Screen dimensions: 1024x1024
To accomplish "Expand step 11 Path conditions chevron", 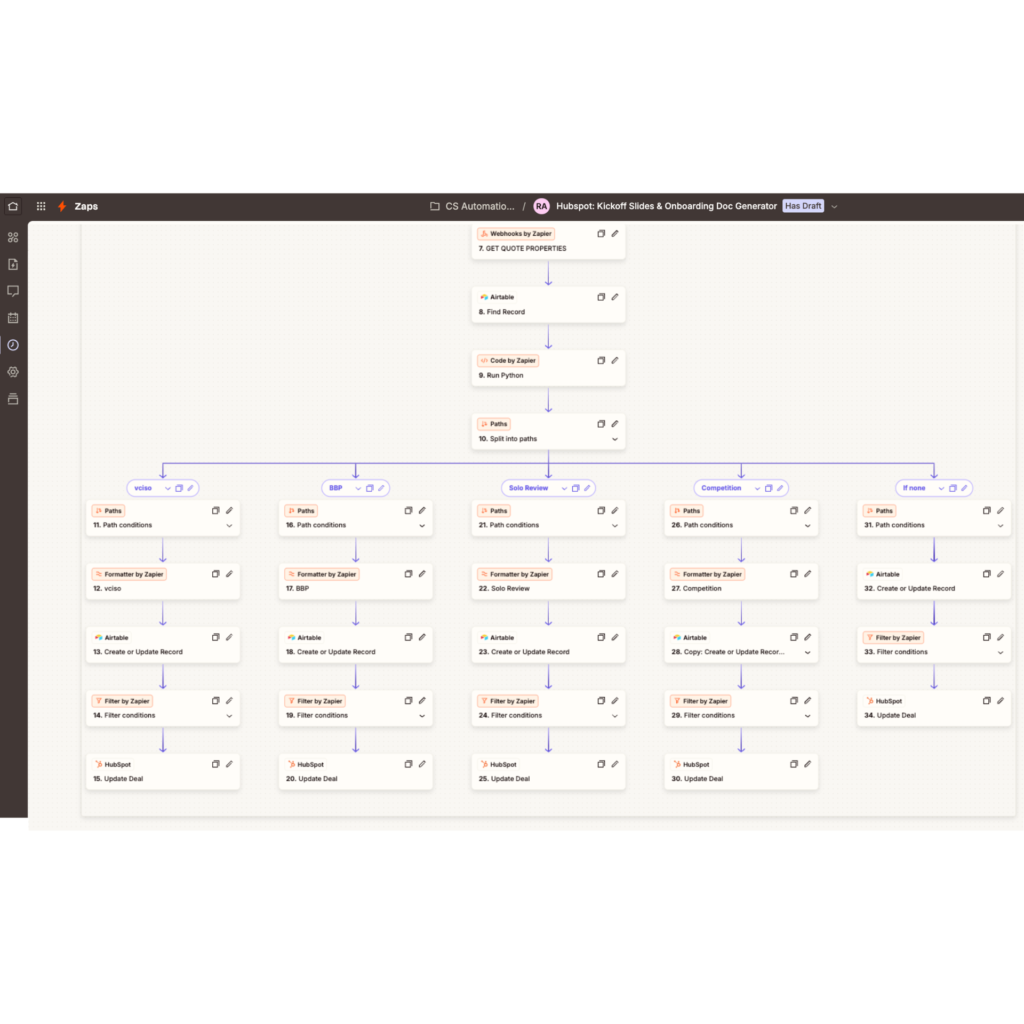I will pyautogui.click(x=229, y=525).
